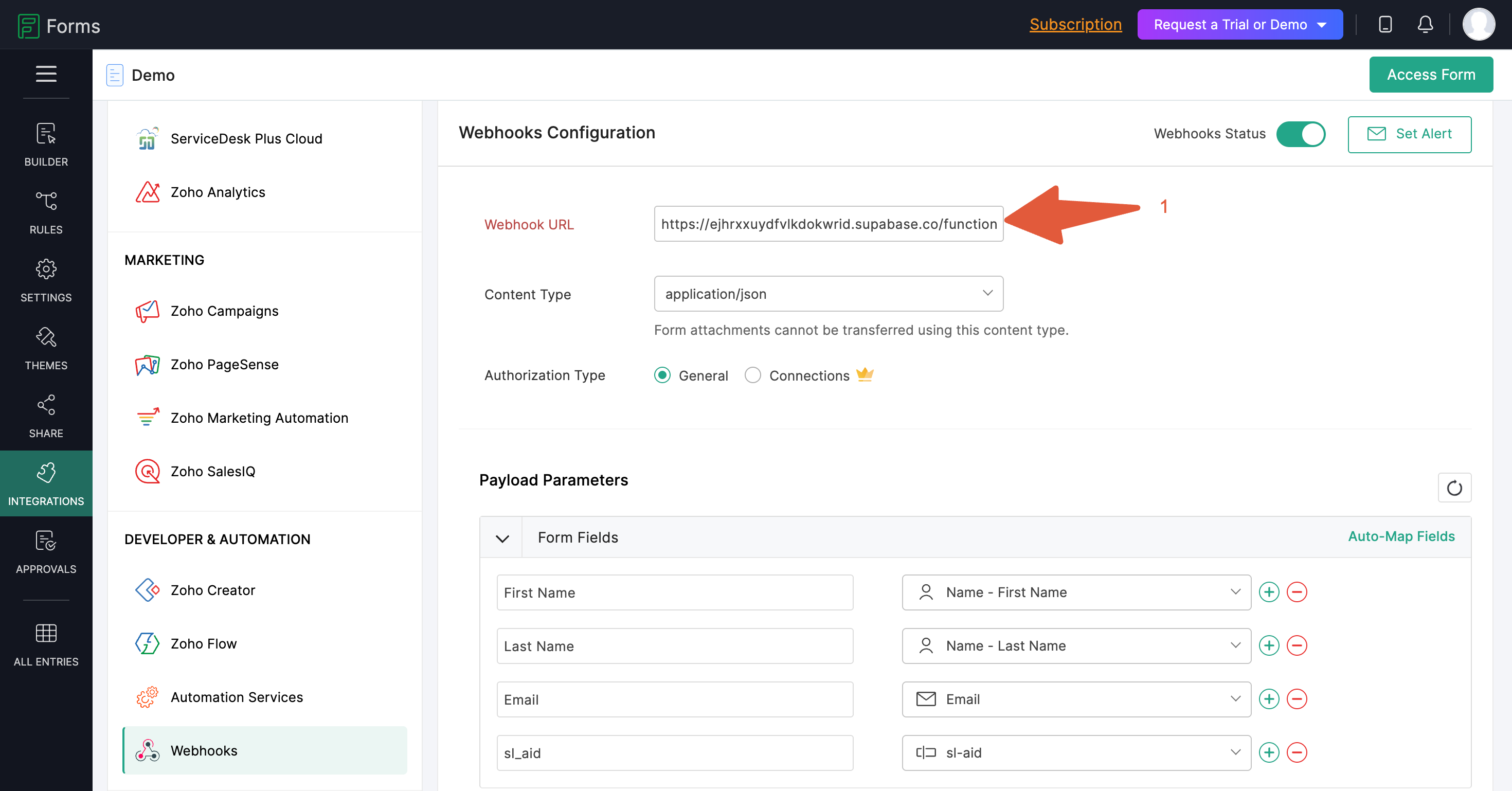The image size is (1512, 791).
Task: Open Name - First Name field dropdown
Action: coord(1076,592)
